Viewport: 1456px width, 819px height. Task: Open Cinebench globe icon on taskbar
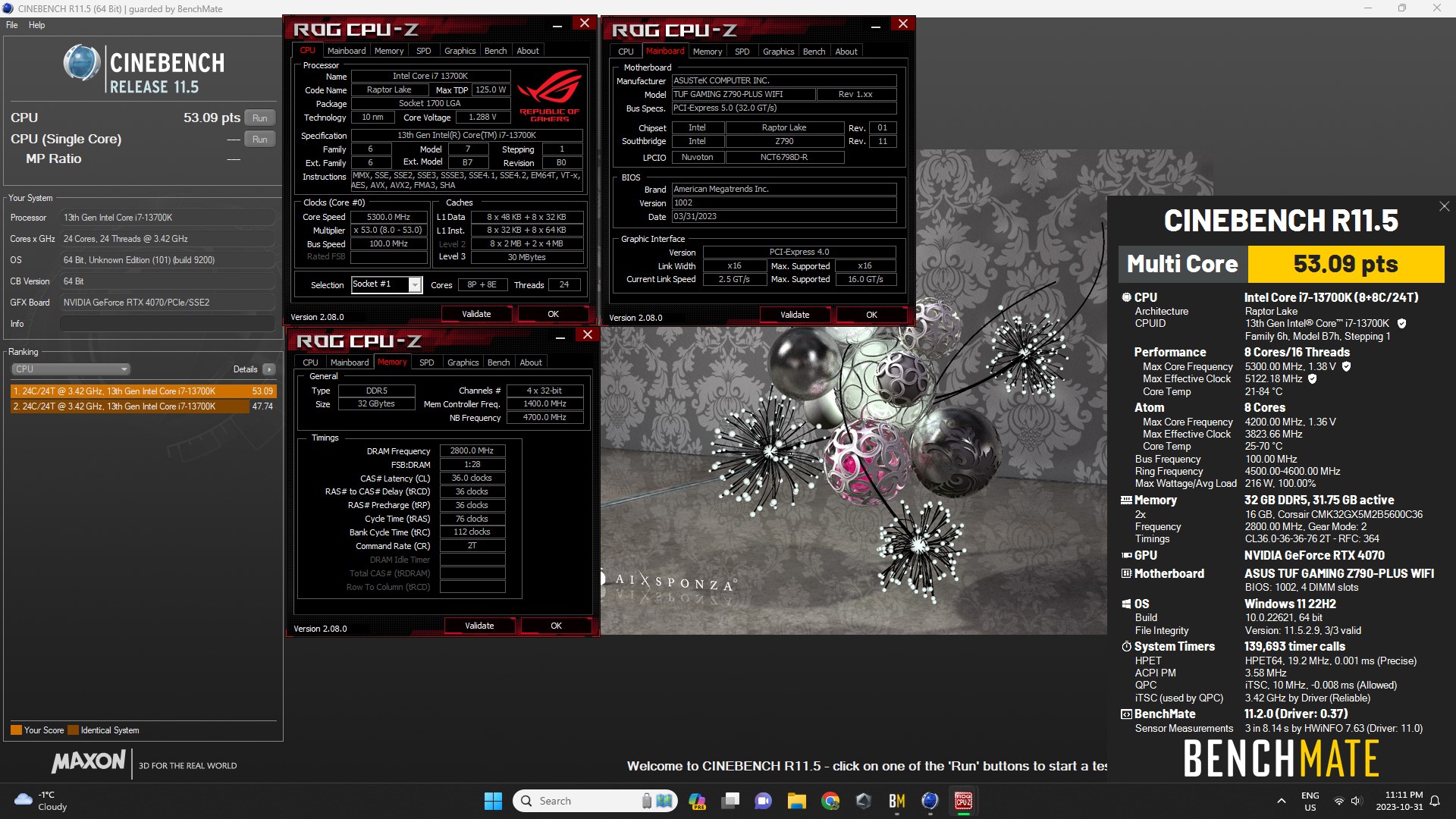pos(930,801)
